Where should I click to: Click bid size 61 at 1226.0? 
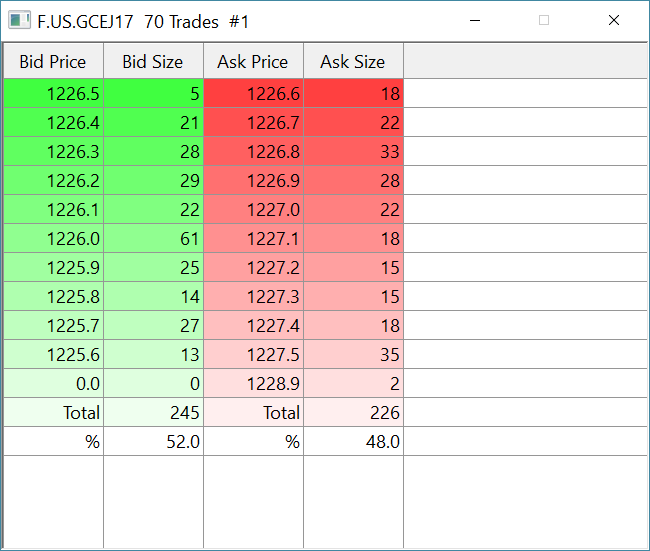pyautogui.click(x=153, y=238)
